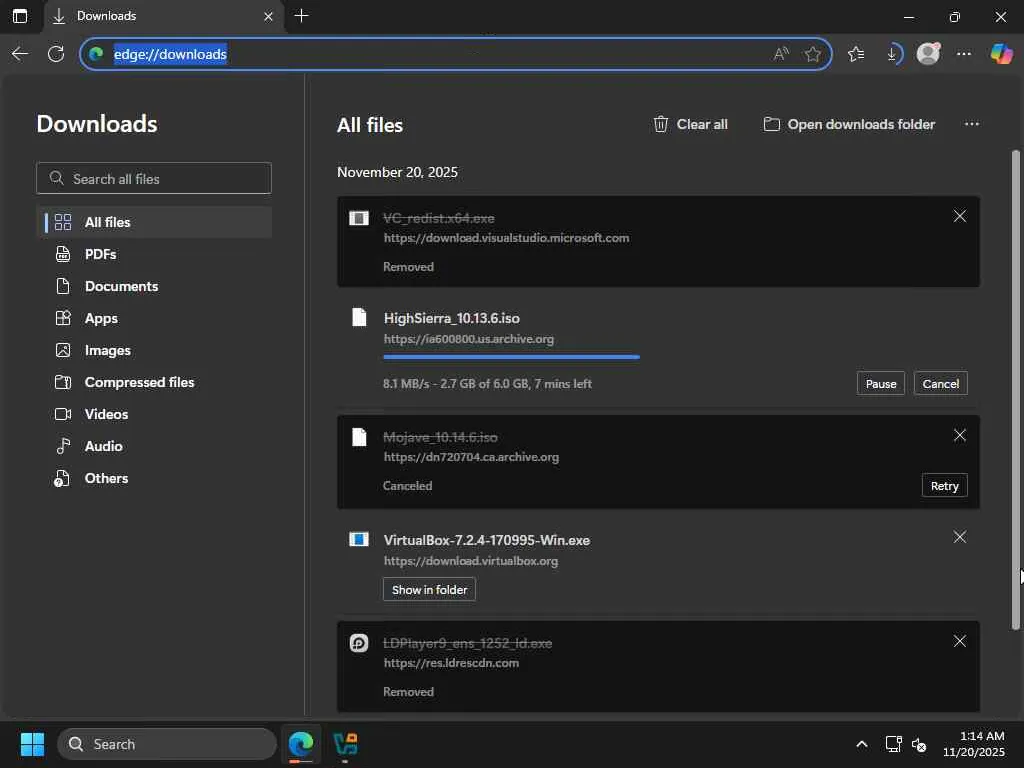Screen dimensions: 1024x768
Task: Refresh the downloads page
Action: (x=56, y=54)
